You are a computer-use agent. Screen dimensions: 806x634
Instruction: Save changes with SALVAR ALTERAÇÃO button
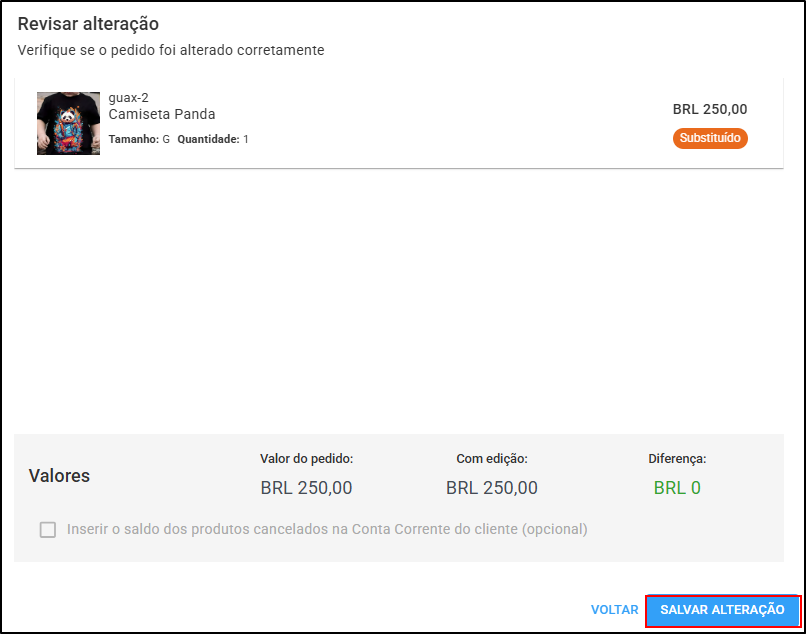tap(722, 610)
